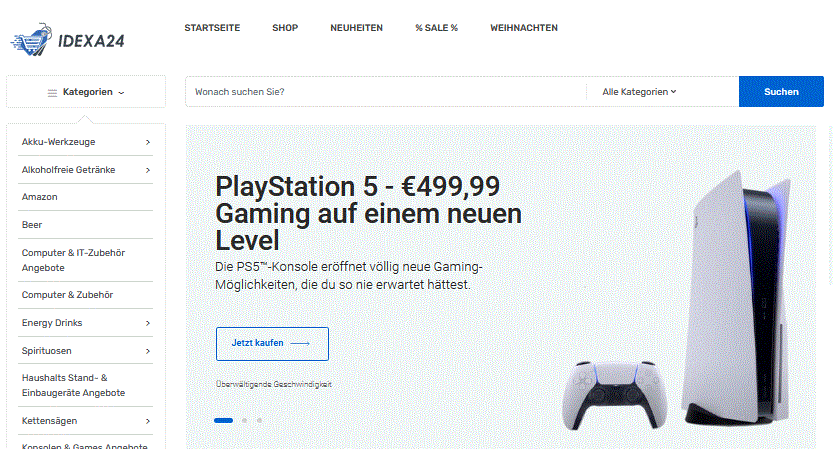Select the second slider dot indicator
Screen dimensions: 833x449
(244, 420)
